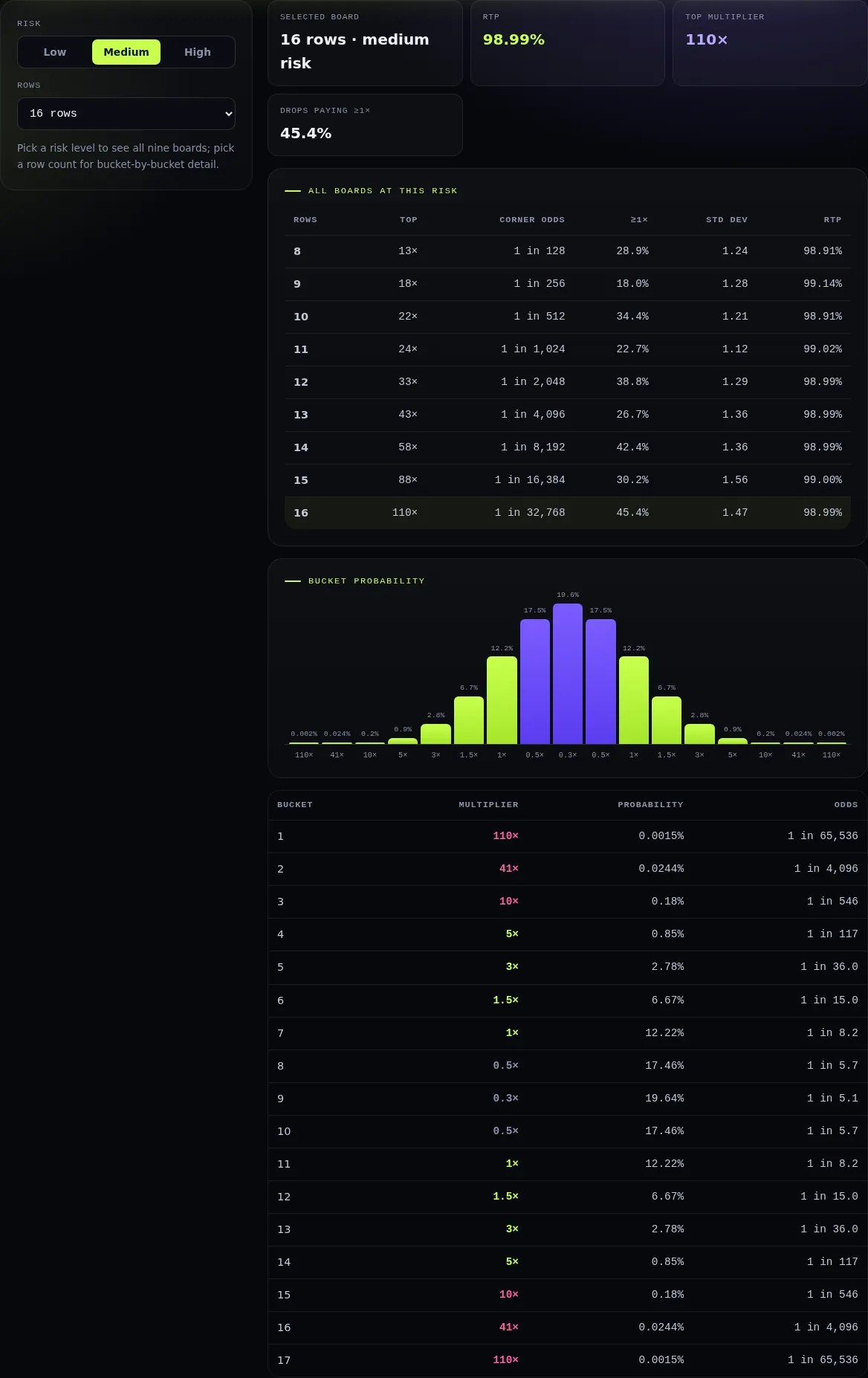Choose the 13 rows board row
This screenshot has width=868, height=1378.
click(568, 415)
